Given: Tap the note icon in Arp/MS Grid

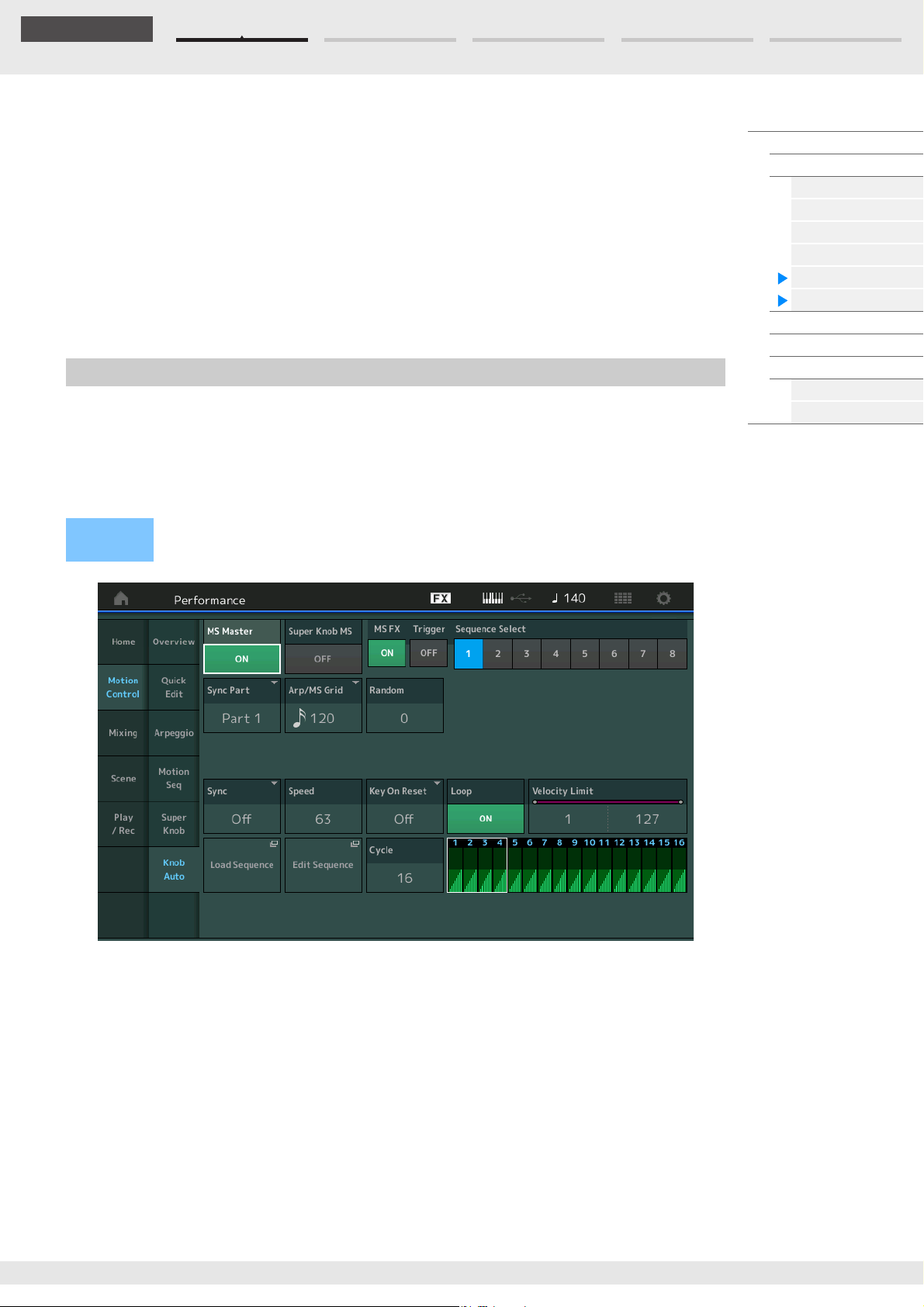Looking at the screenshot, I should (x=299, y=718).
